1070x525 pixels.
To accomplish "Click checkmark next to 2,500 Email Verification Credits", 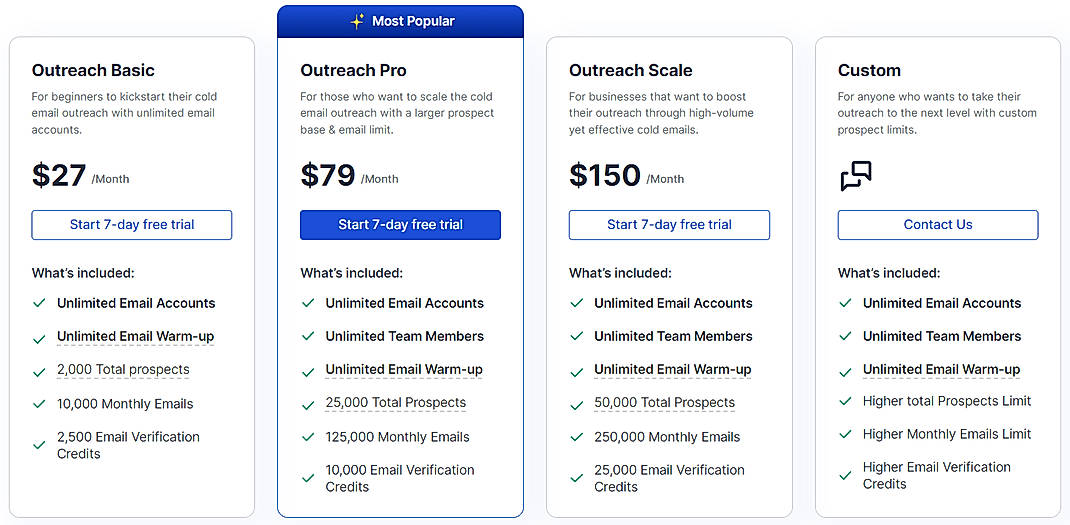I will point(39,444).
